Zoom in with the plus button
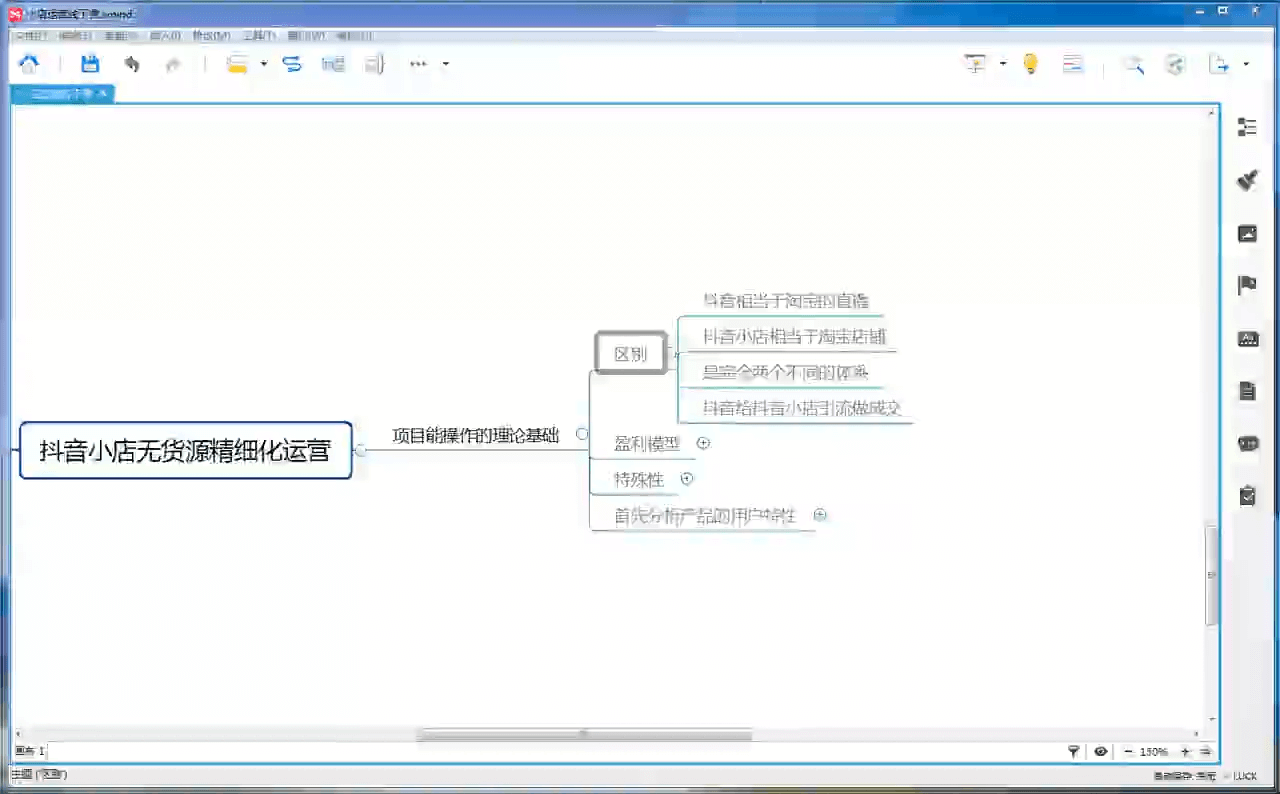Screen dimensions: 1280x794 [x=1186, y=751]
